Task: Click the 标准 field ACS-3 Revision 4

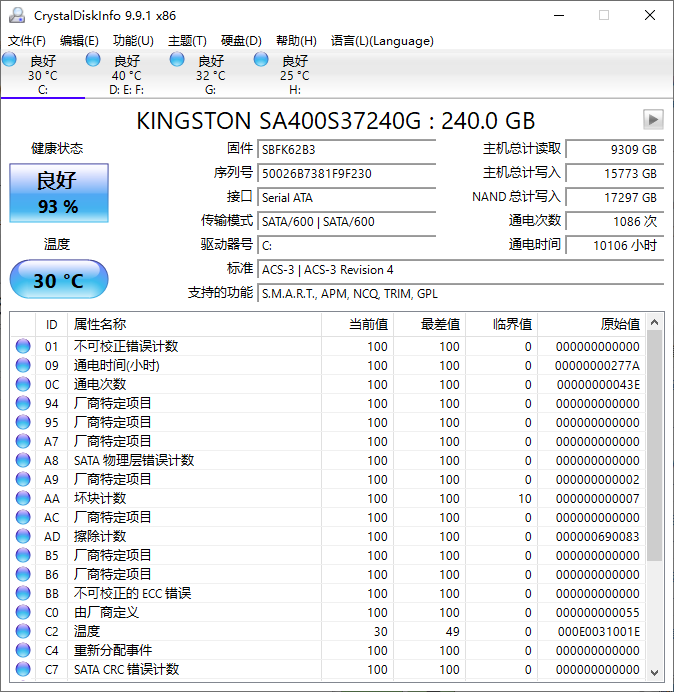Action: (x=461, y=269)
